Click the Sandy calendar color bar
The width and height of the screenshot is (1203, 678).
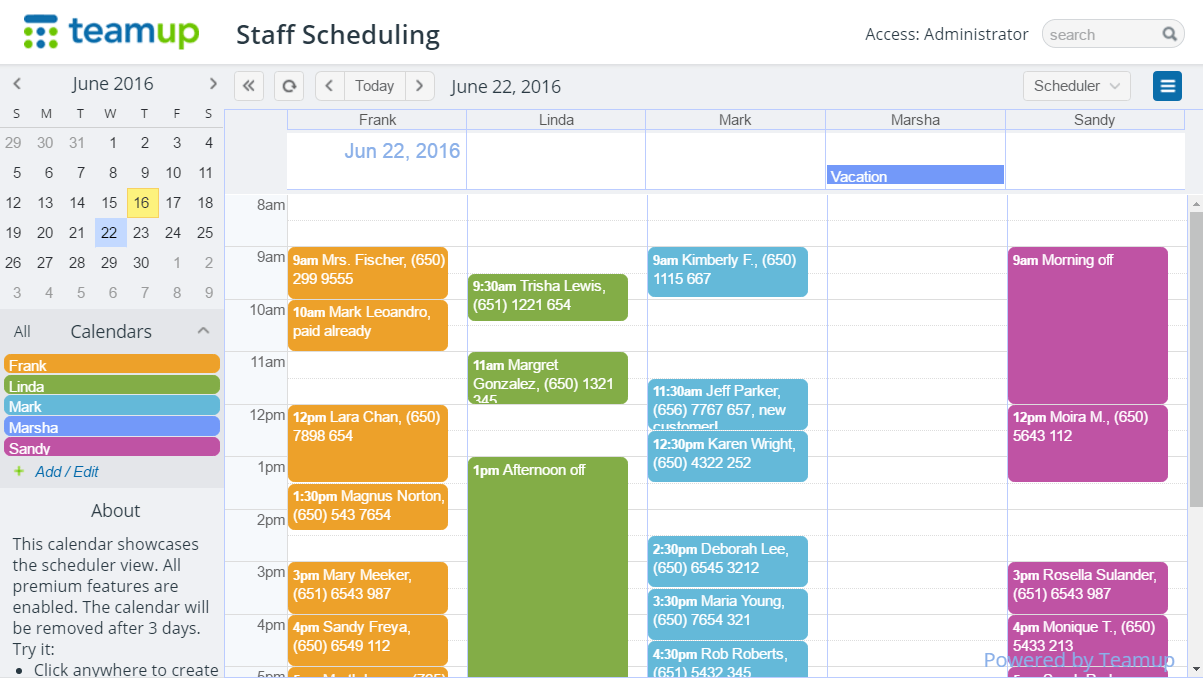pos(112,448)
